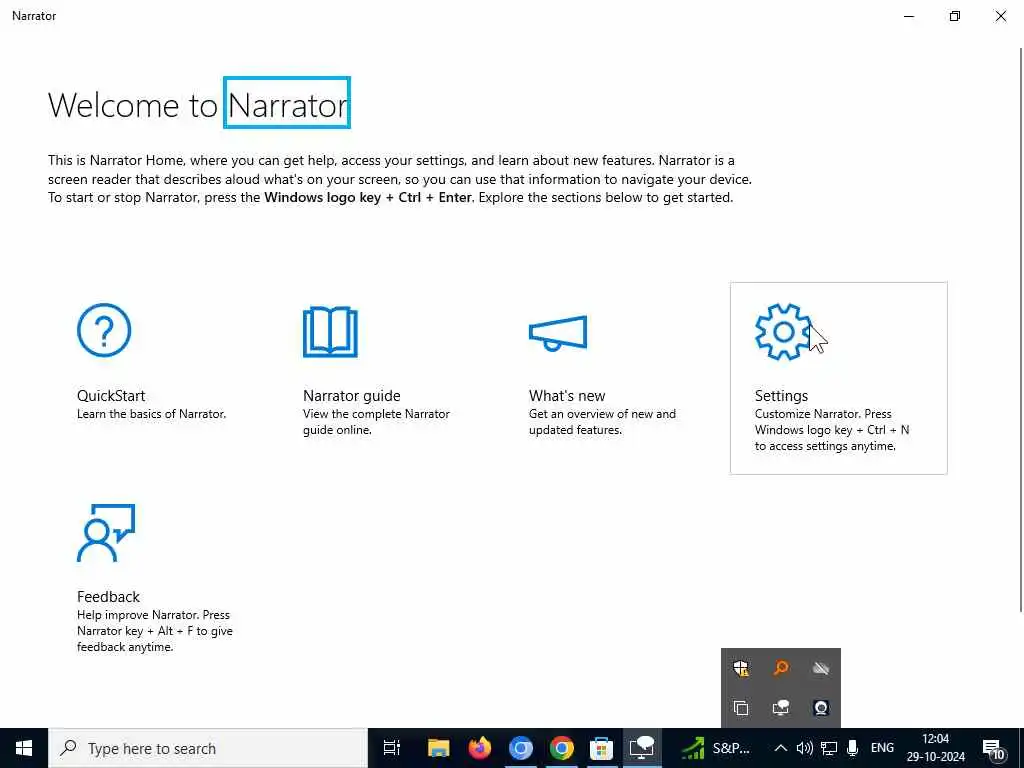Click the overlapping squares tray icon
Viewport: 1024px width, 768px height.
click(x=741, y=708)
